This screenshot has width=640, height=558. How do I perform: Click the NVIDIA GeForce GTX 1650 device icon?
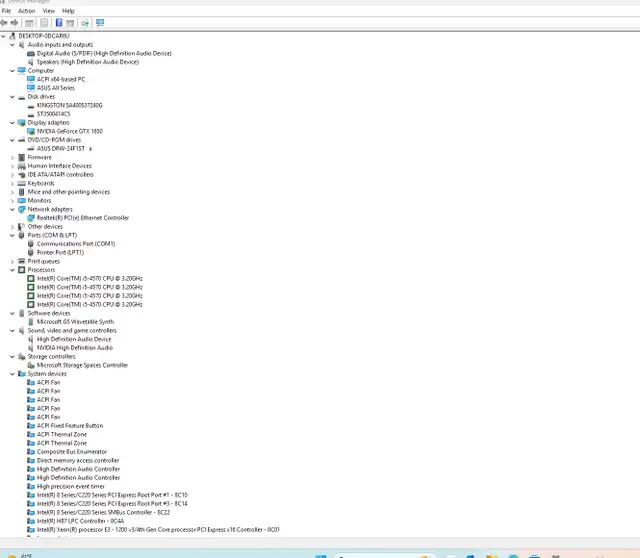pos(31,131)
